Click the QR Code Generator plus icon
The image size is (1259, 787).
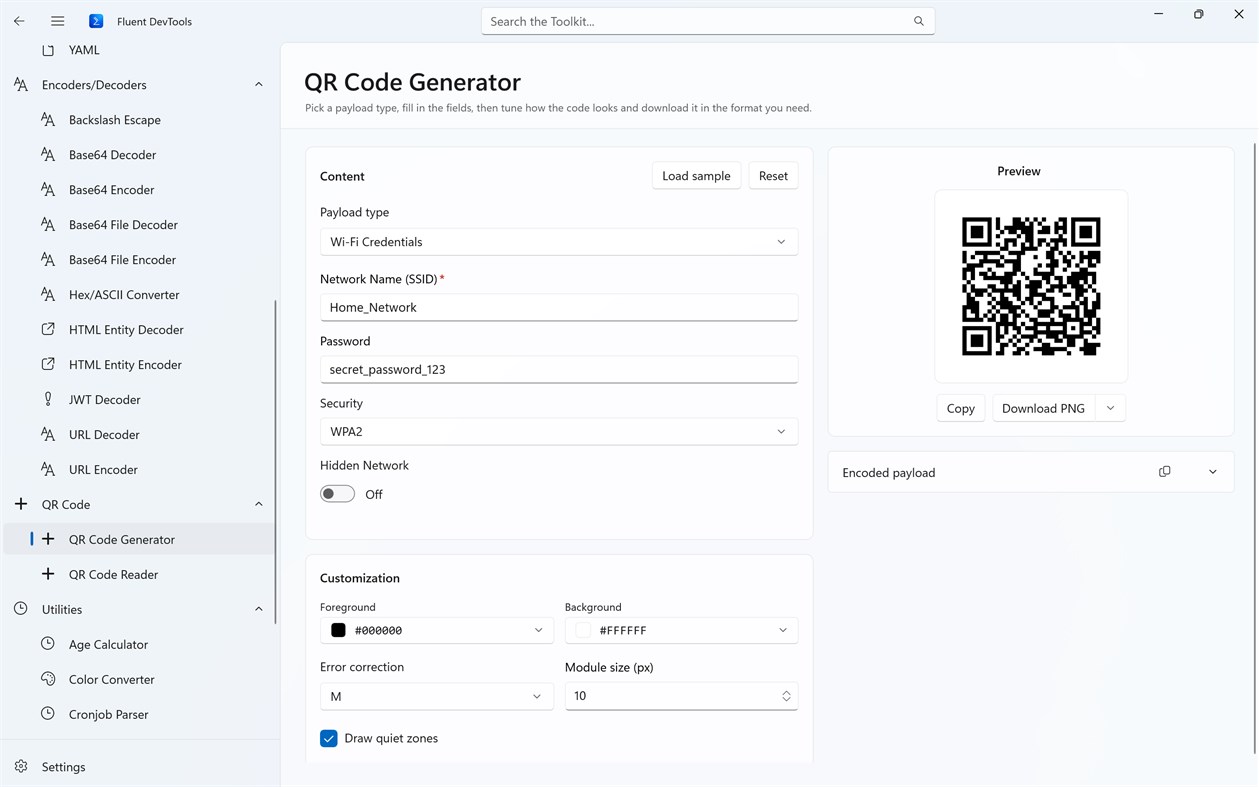(47, 539)
